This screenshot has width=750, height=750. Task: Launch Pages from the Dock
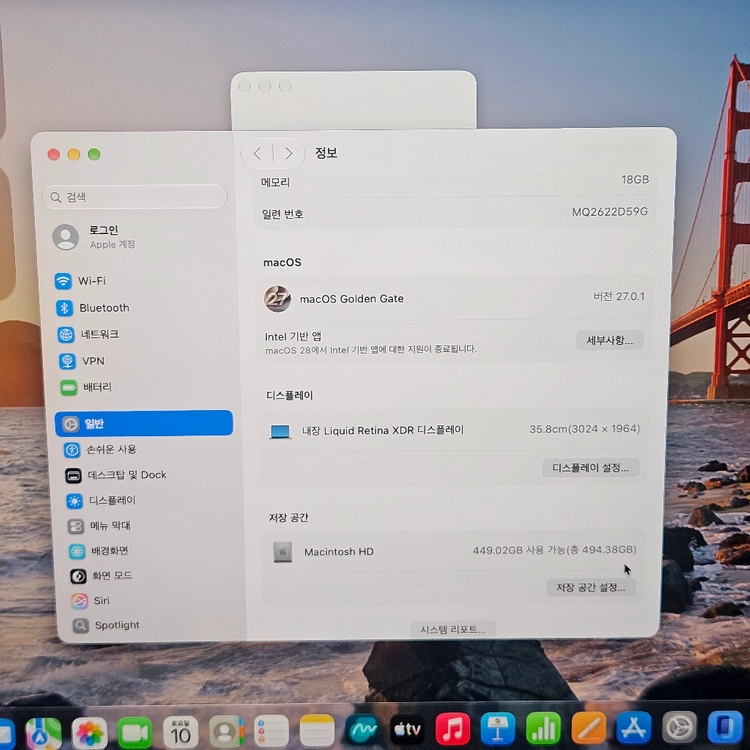click(x=589, y=728)
